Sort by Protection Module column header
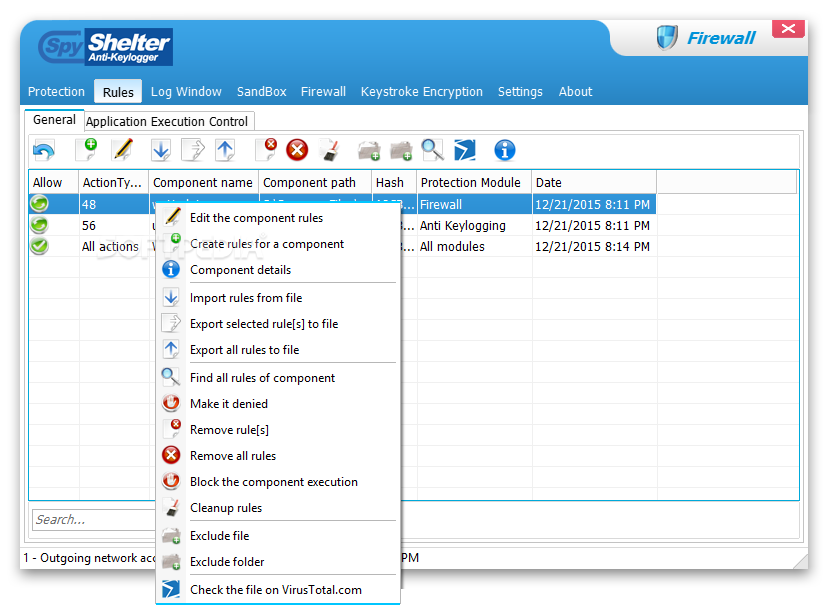The width and height of the screenshot is (828, 605). 474,183
